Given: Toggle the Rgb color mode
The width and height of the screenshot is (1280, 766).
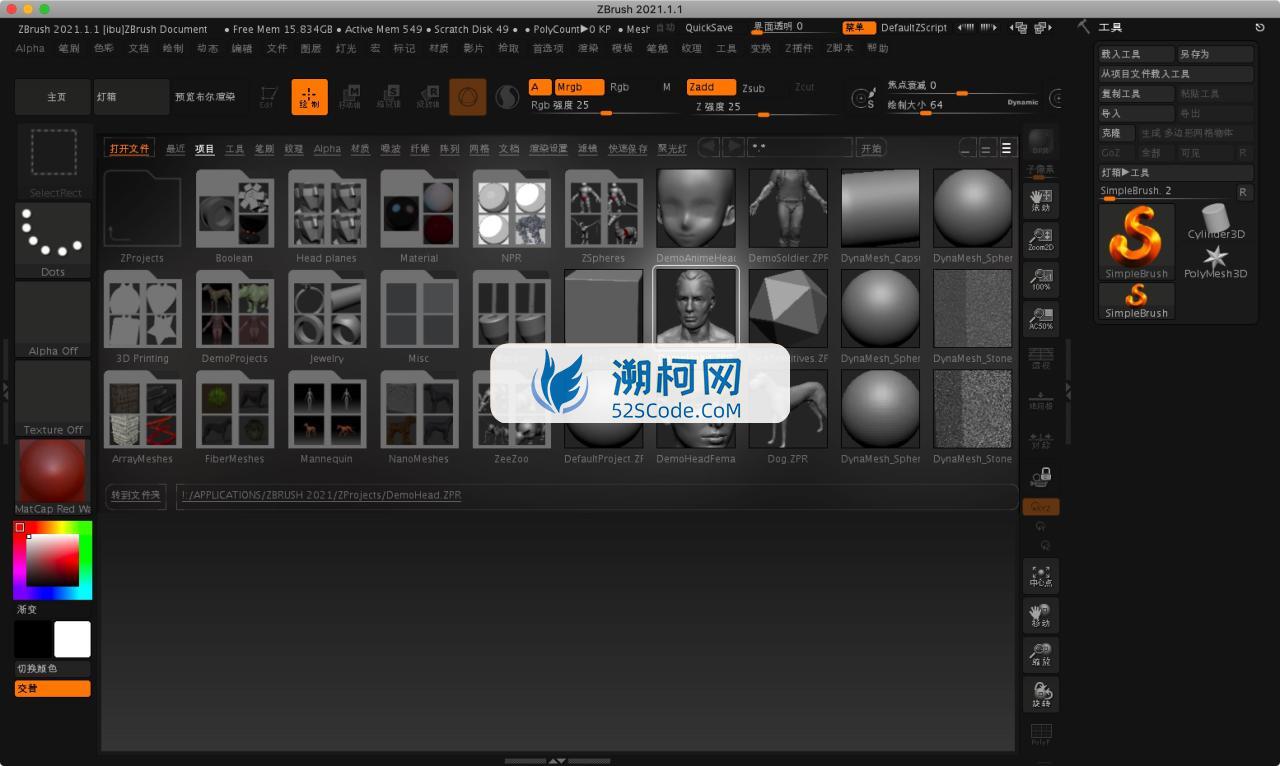Looking at the screenshot, I should [620, 87].
